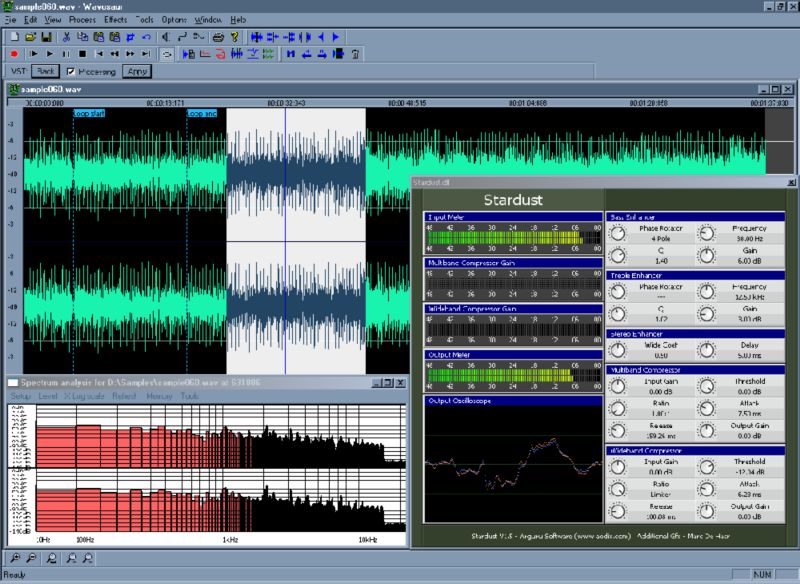The width and height of the screenshot is (800, 584).
Task: Click the Loop start marker
Action: (88, 113)
